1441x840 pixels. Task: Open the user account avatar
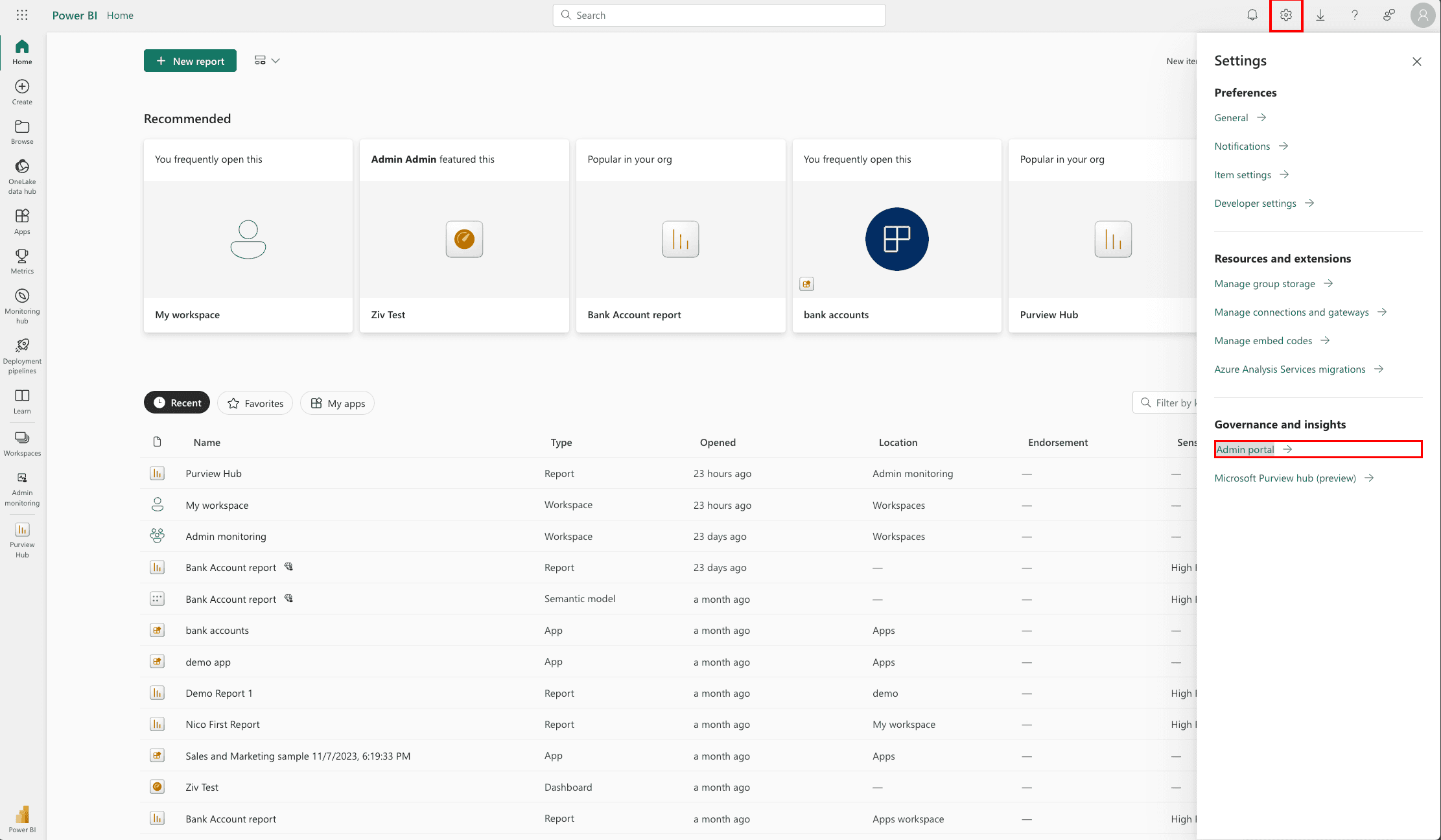click(x=1423, y=15)
